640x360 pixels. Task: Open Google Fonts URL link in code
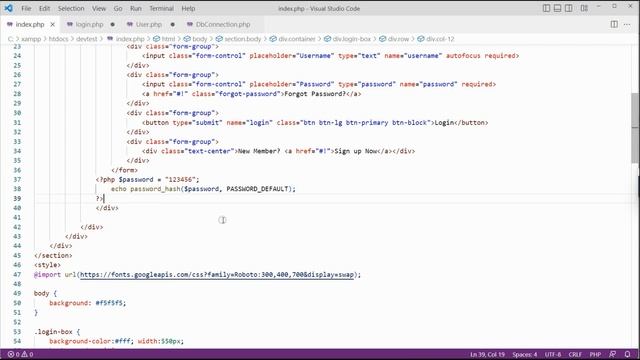217,275
